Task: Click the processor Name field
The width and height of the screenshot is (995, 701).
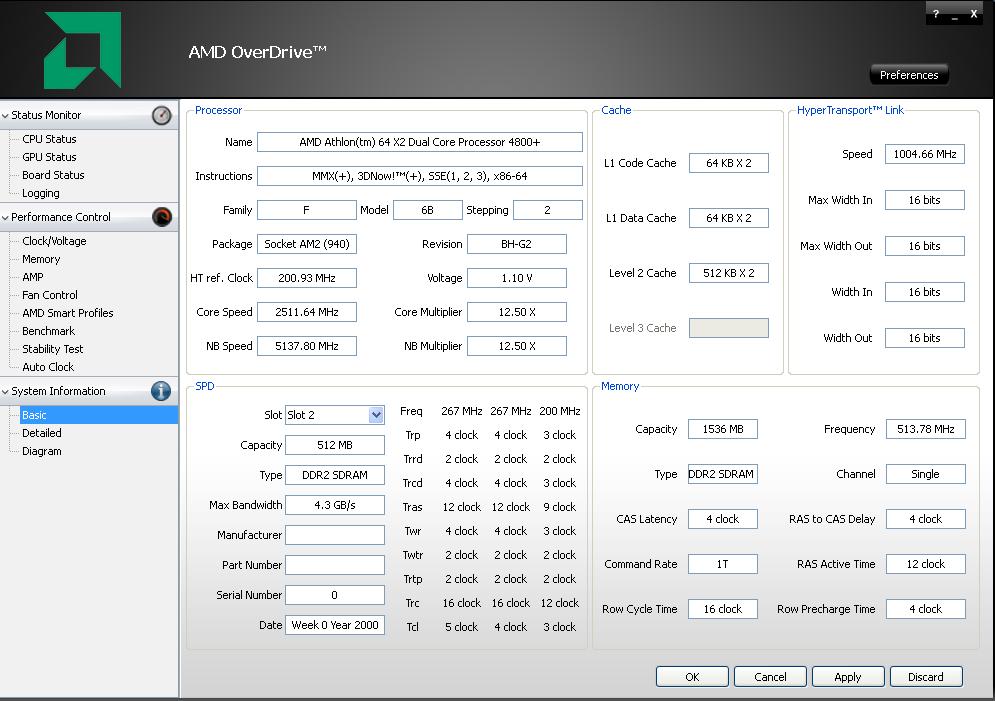Action: (419, 142)
